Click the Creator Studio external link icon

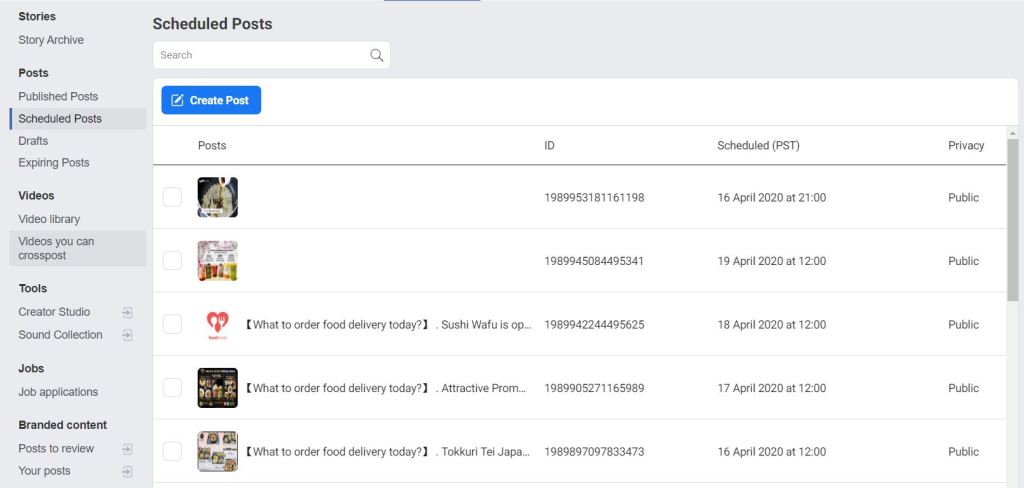[x=127, y=312]
